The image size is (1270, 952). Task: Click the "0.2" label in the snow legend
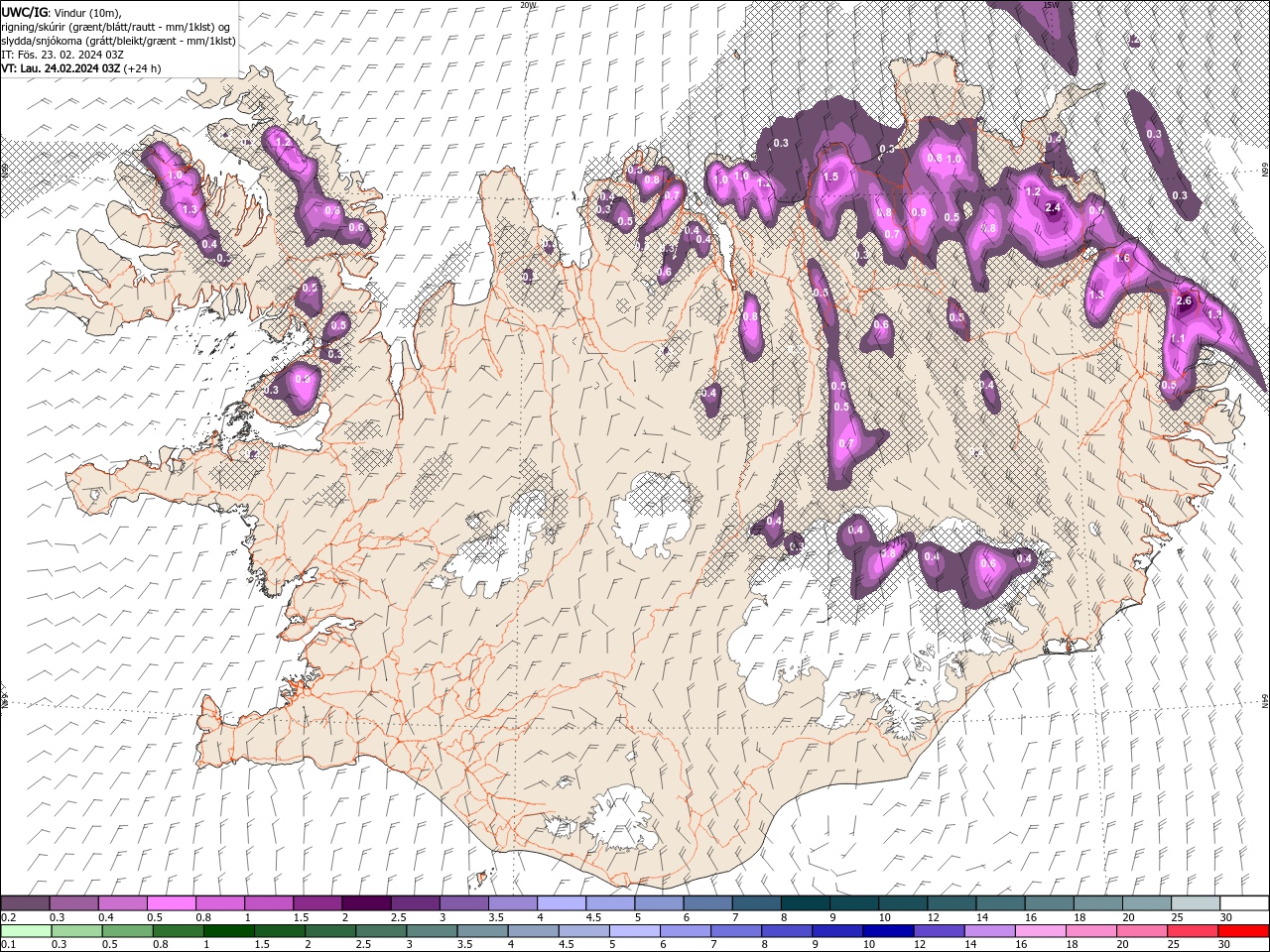[x=9, y=916]
